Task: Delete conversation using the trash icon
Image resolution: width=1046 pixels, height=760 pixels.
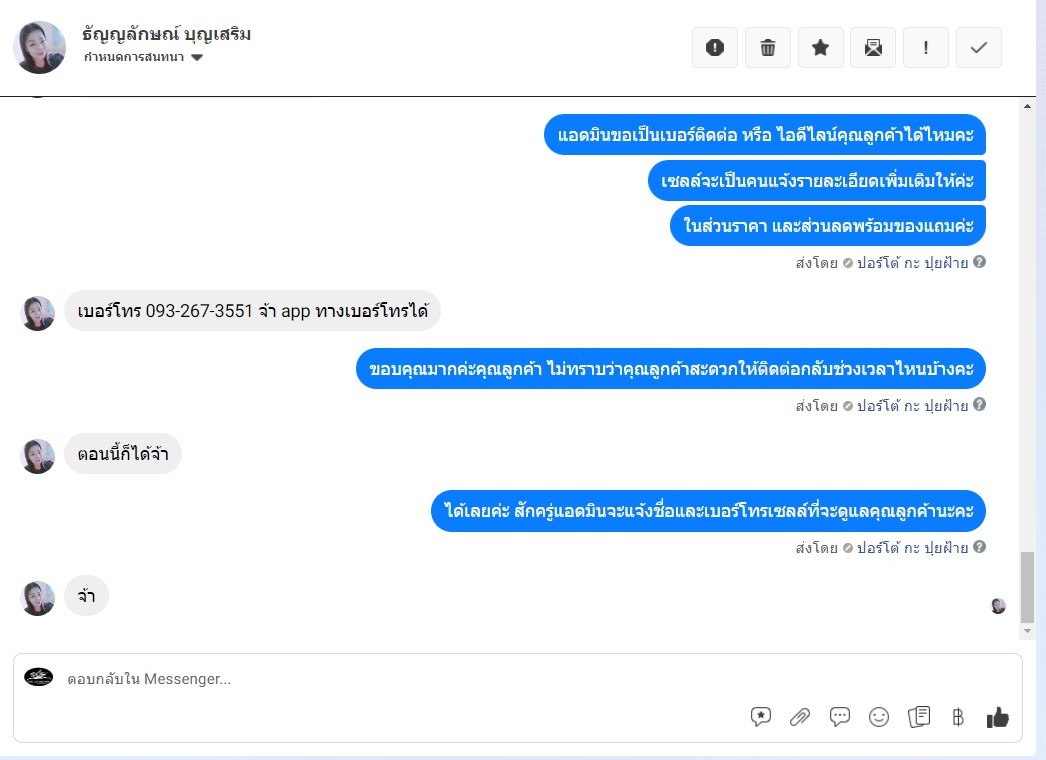Action: [x=768, y=47]
